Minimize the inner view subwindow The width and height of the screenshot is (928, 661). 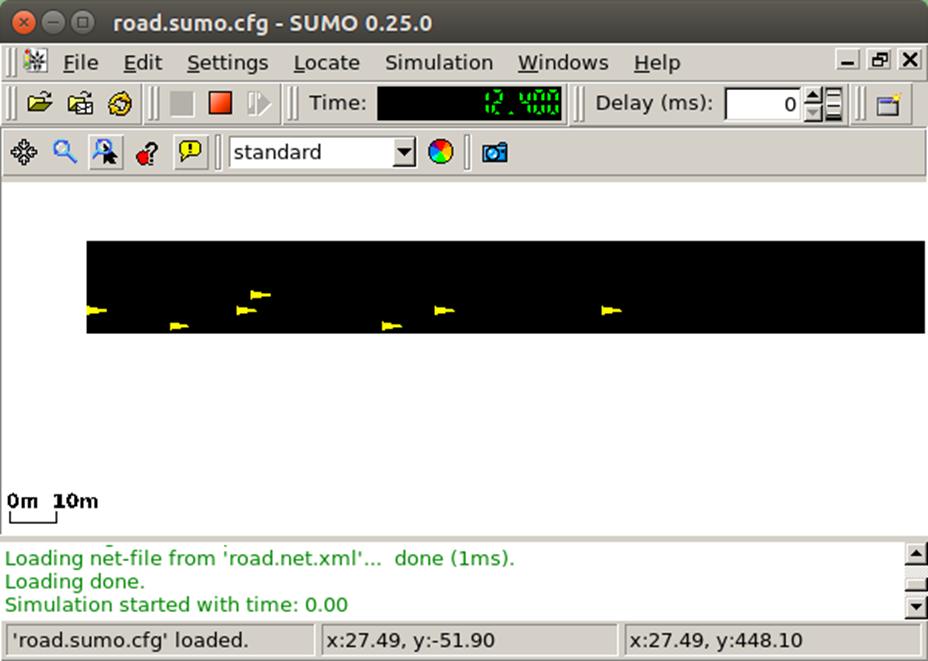click(848, 60)
